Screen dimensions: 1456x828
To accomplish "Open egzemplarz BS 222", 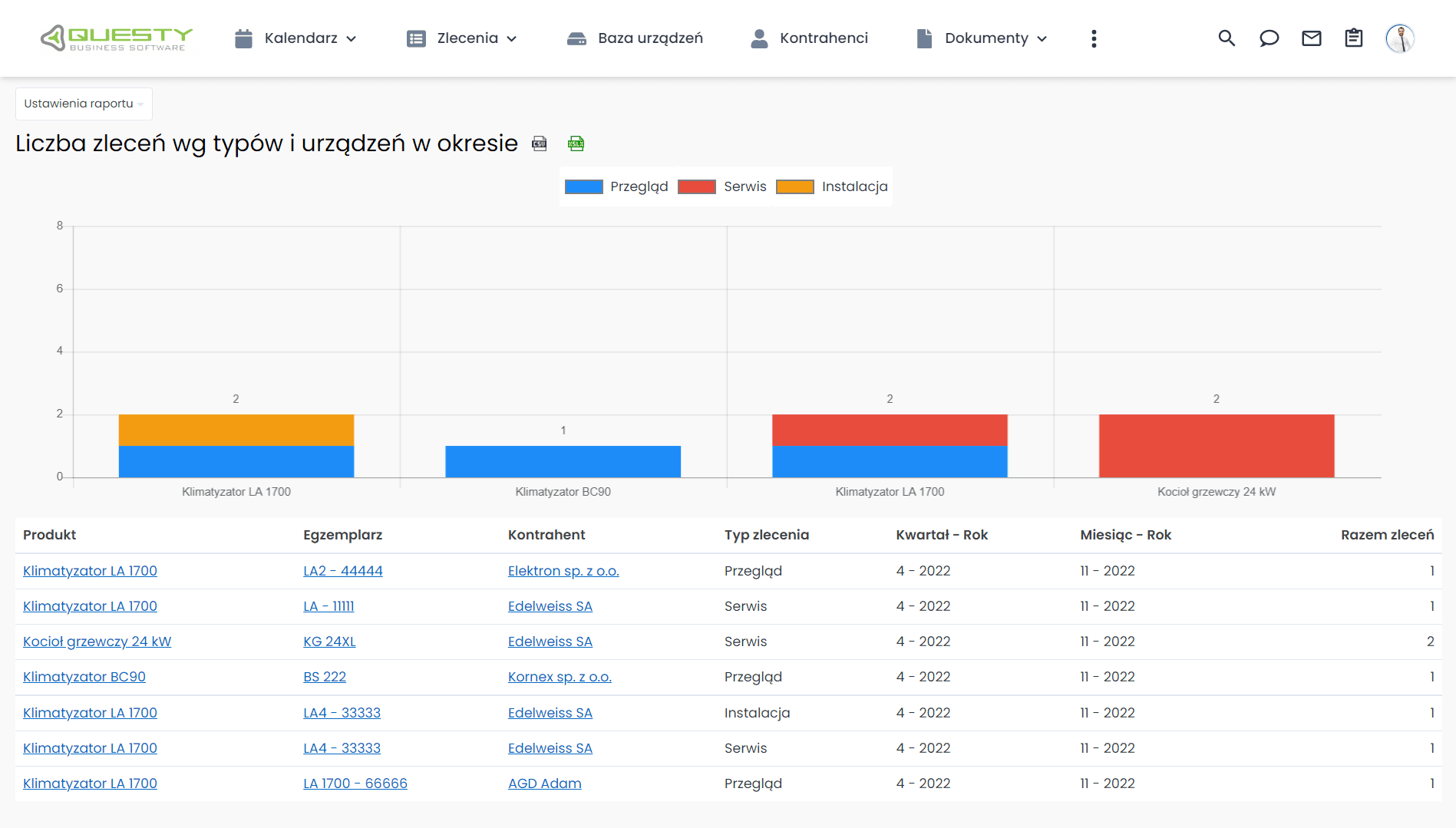I will (325, 677).
